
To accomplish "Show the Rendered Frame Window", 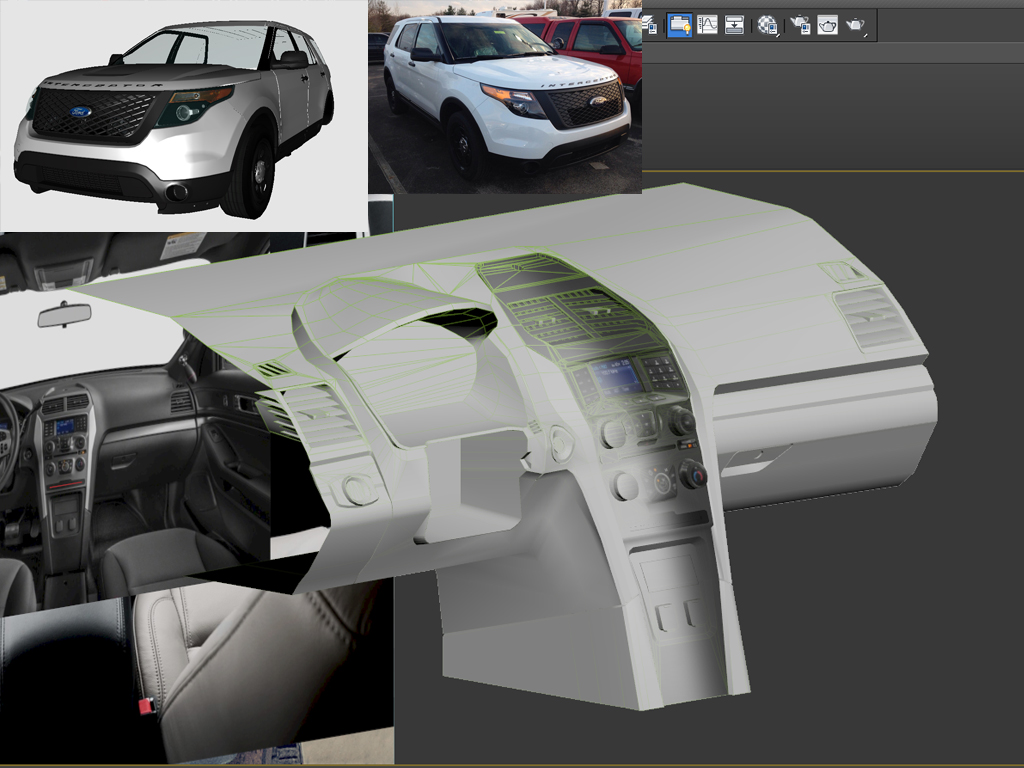I will (x=827, y=25).
